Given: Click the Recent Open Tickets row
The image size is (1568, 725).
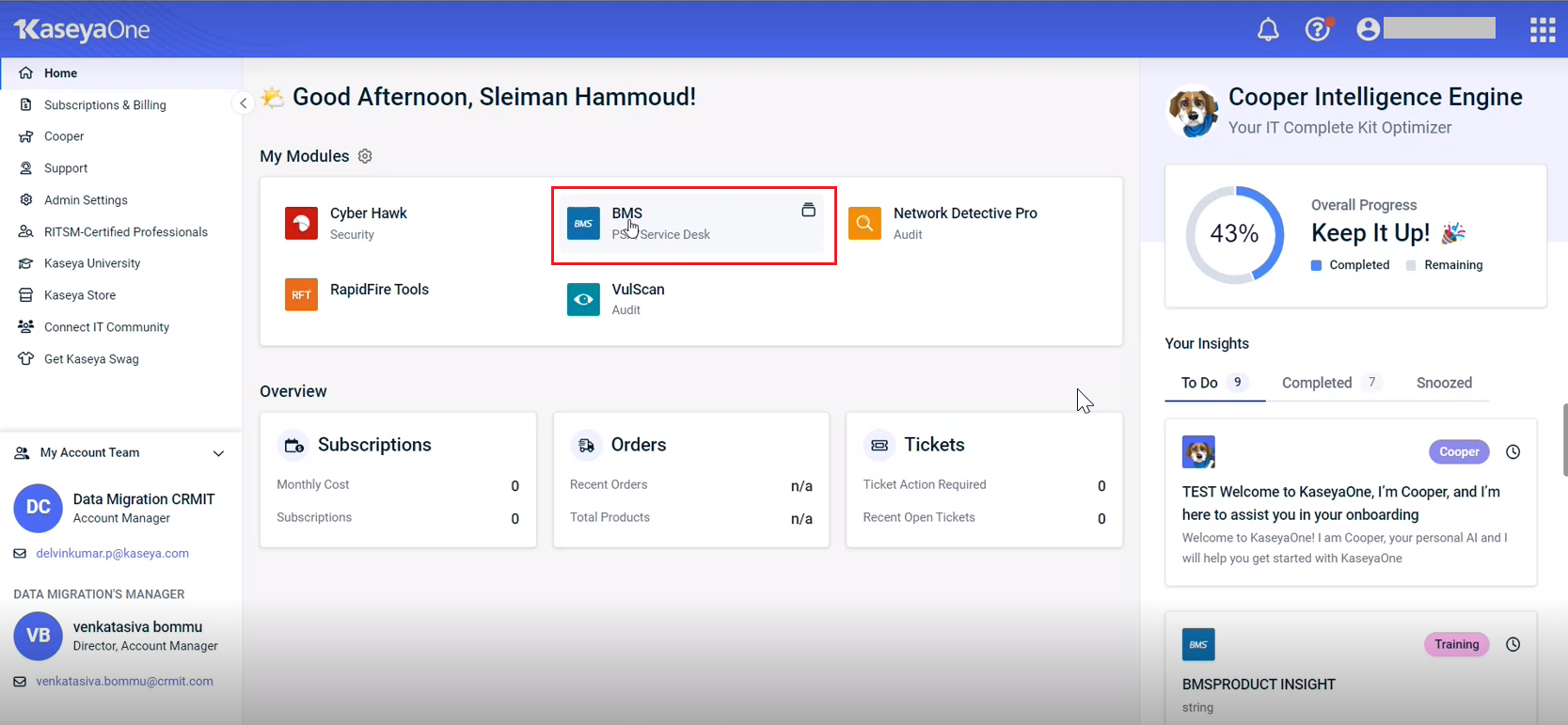Looking at the screenshot, I should pos(984,518).
